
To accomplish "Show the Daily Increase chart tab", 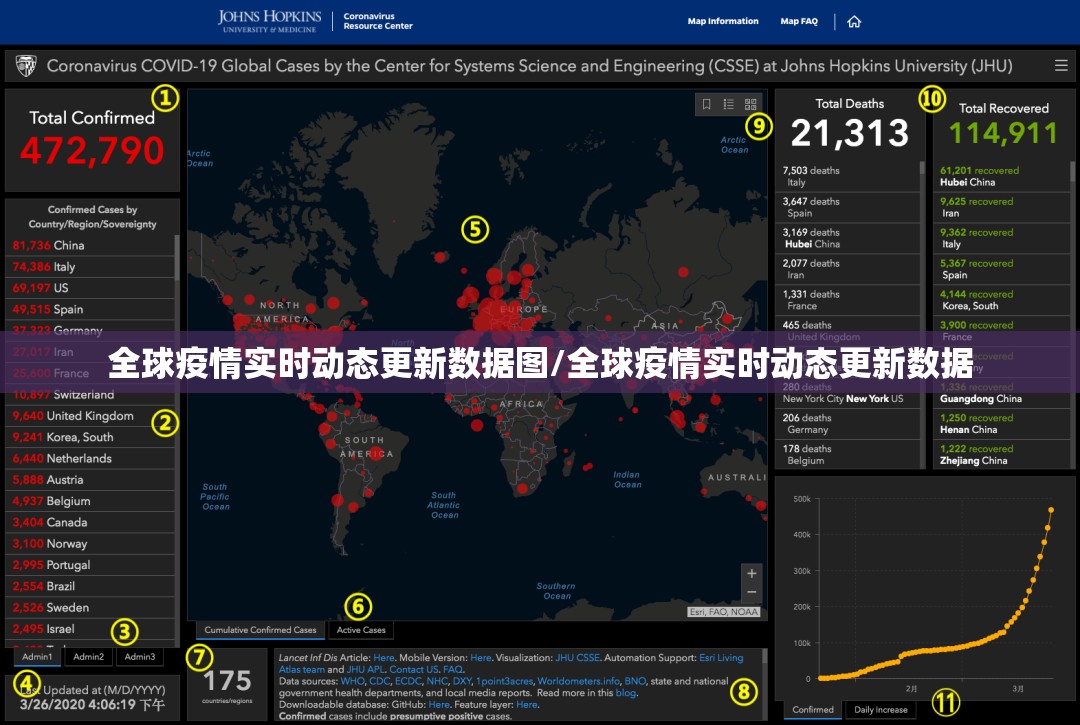I will (881, 709).
